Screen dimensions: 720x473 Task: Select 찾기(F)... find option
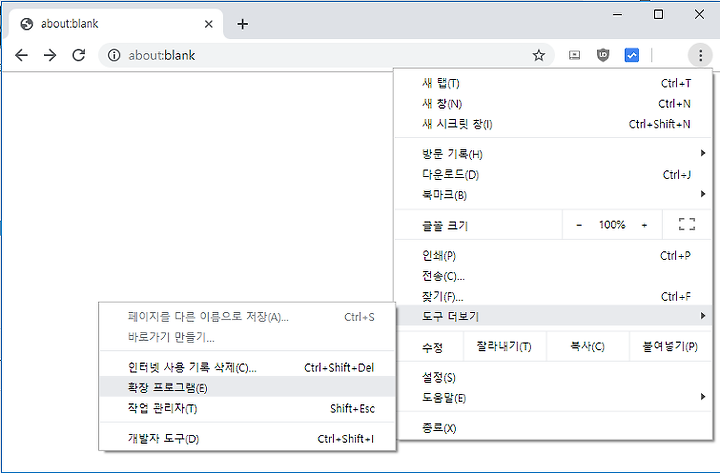pos(553,296)
